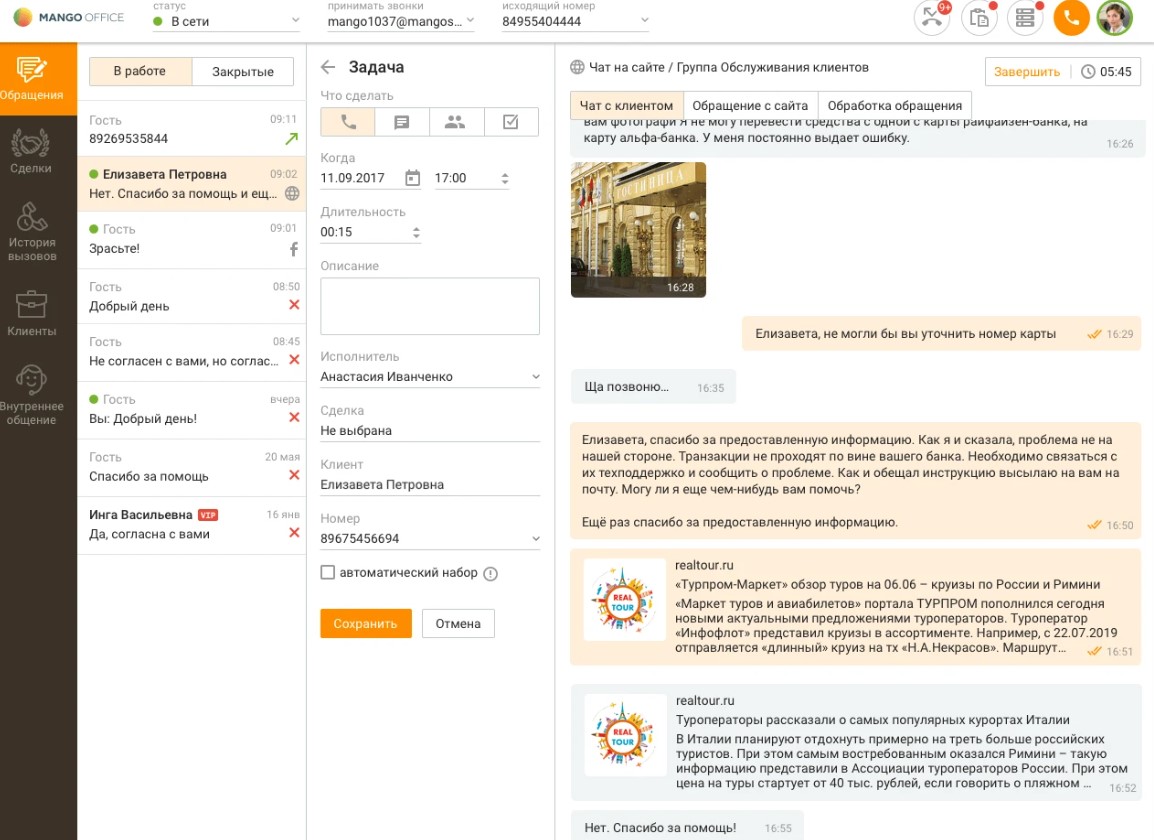Select the message task type icon
The height and width of the screenshot is (840, 1154).
tap(402, 122)
